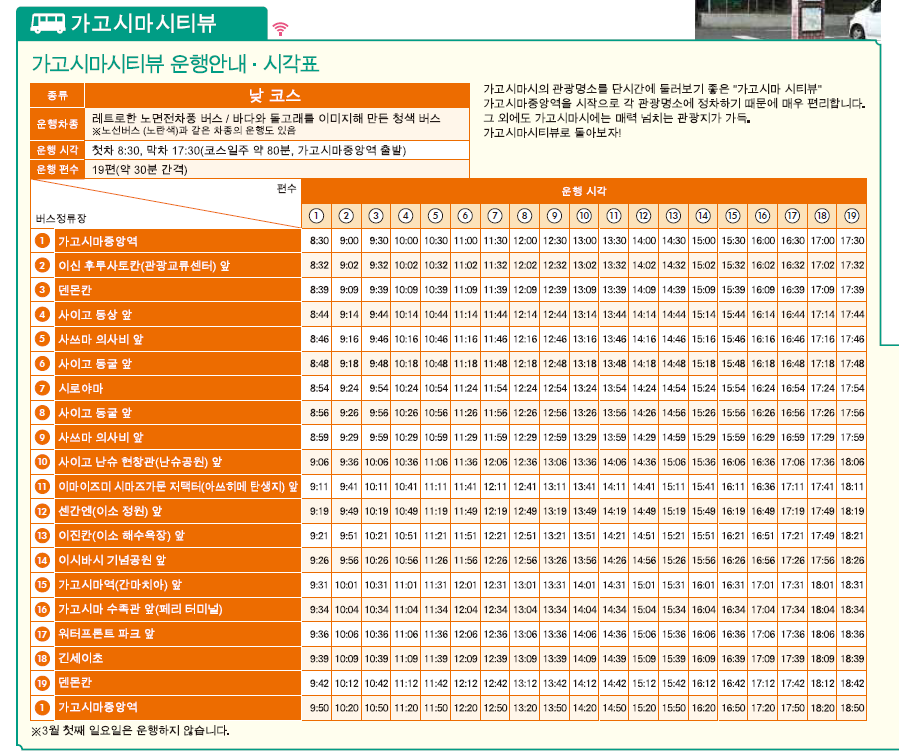Viewport: 899px width, 752px height.
Task: Click the 워터프론트 파크 앞 stop label
Action: pyautogui.click(x=107, y=634)
